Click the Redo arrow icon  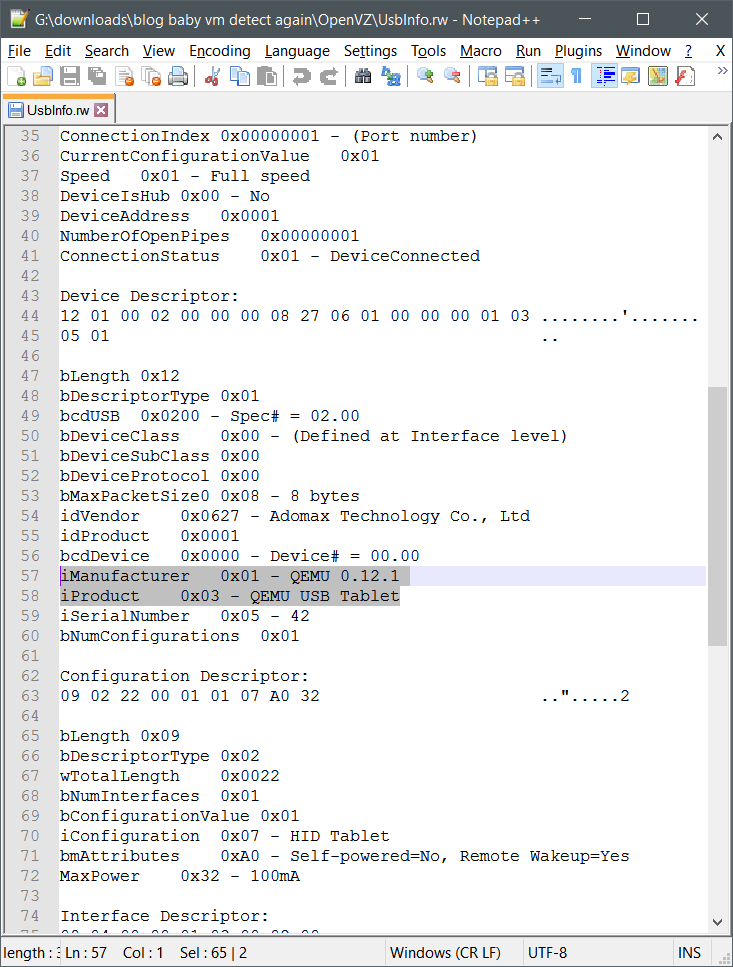coord(329,76)
